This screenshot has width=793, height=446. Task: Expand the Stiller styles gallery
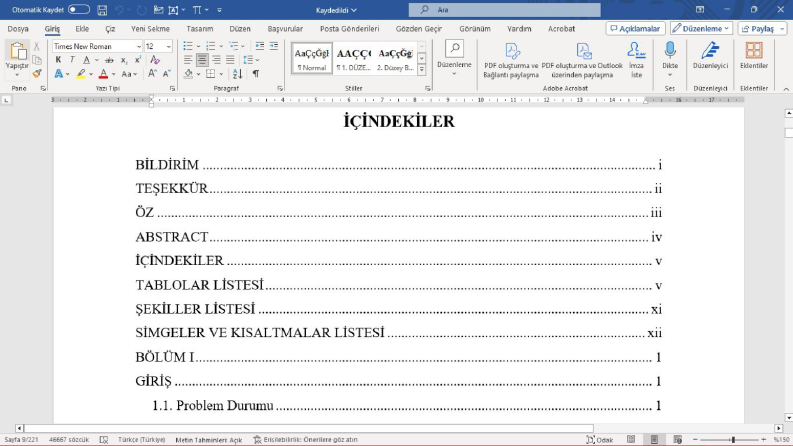(421, 69)
